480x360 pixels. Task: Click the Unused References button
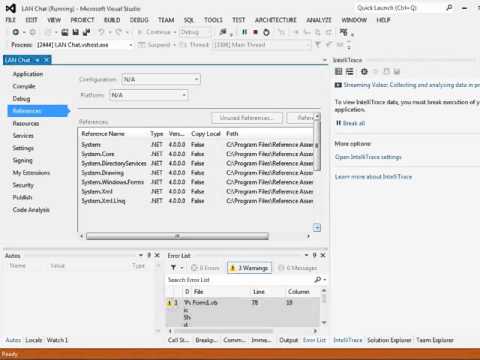click(247, 118)
